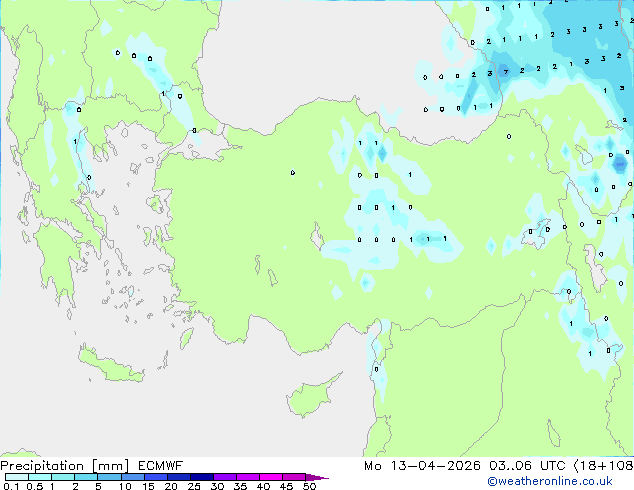634x490 pixels.
Task: Click the 25–30 mm navy legend swatch
Action: 201,477
